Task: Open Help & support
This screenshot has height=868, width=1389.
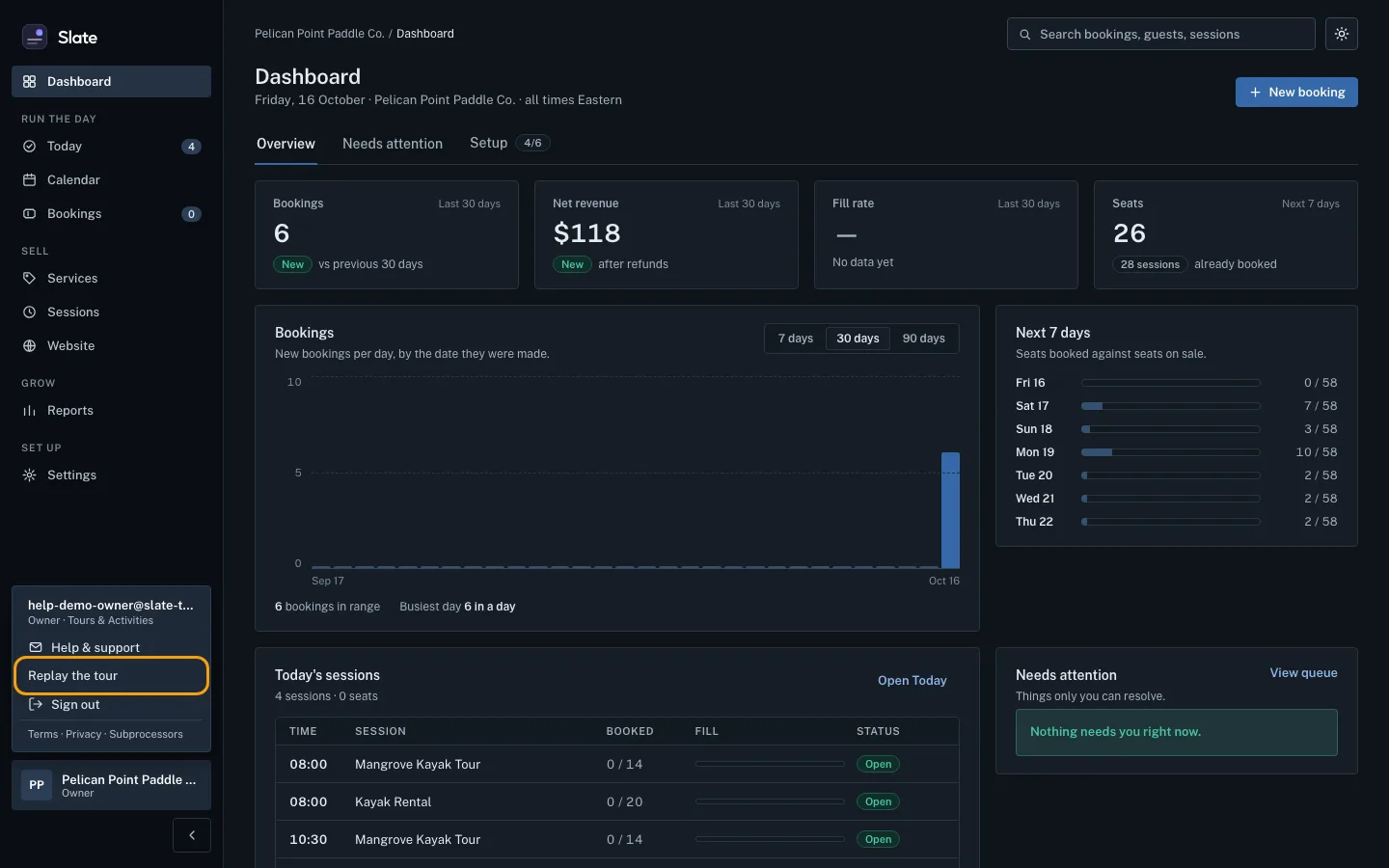Action: click(111, 647)
